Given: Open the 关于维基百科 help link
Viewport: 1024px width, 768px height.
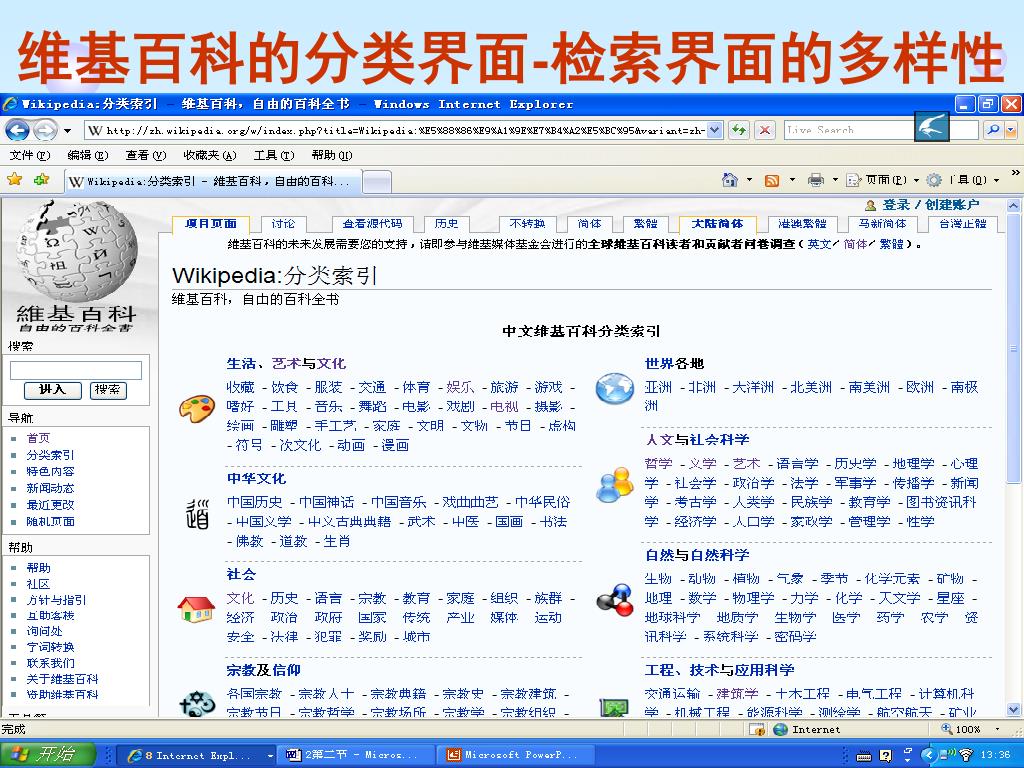Looking at the screenshot, I should pos(62,679).
